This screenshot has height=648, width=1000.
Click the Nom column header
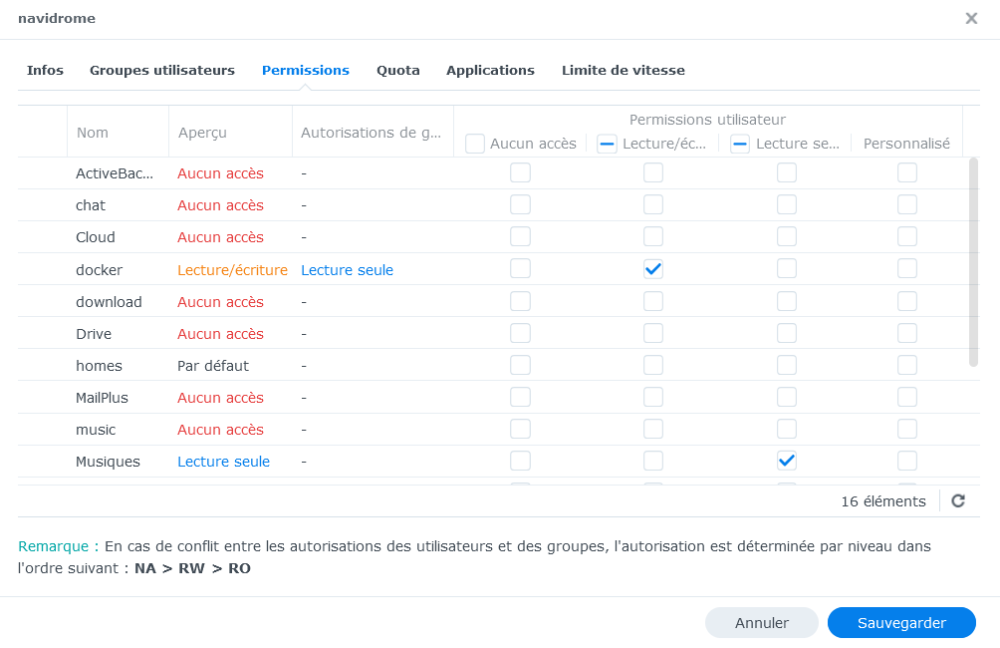pos(92,133)
